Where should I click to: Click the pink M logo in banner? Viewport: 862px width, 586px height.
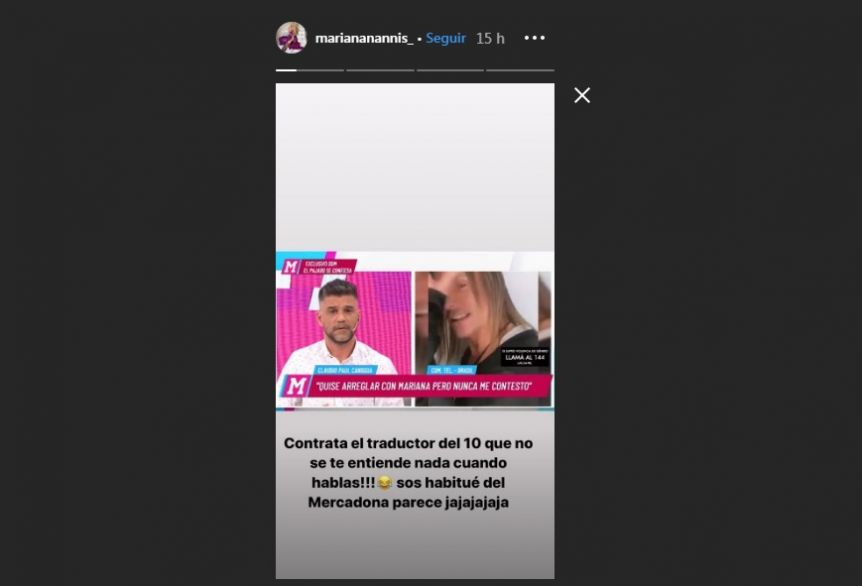[x=296, y=386]
